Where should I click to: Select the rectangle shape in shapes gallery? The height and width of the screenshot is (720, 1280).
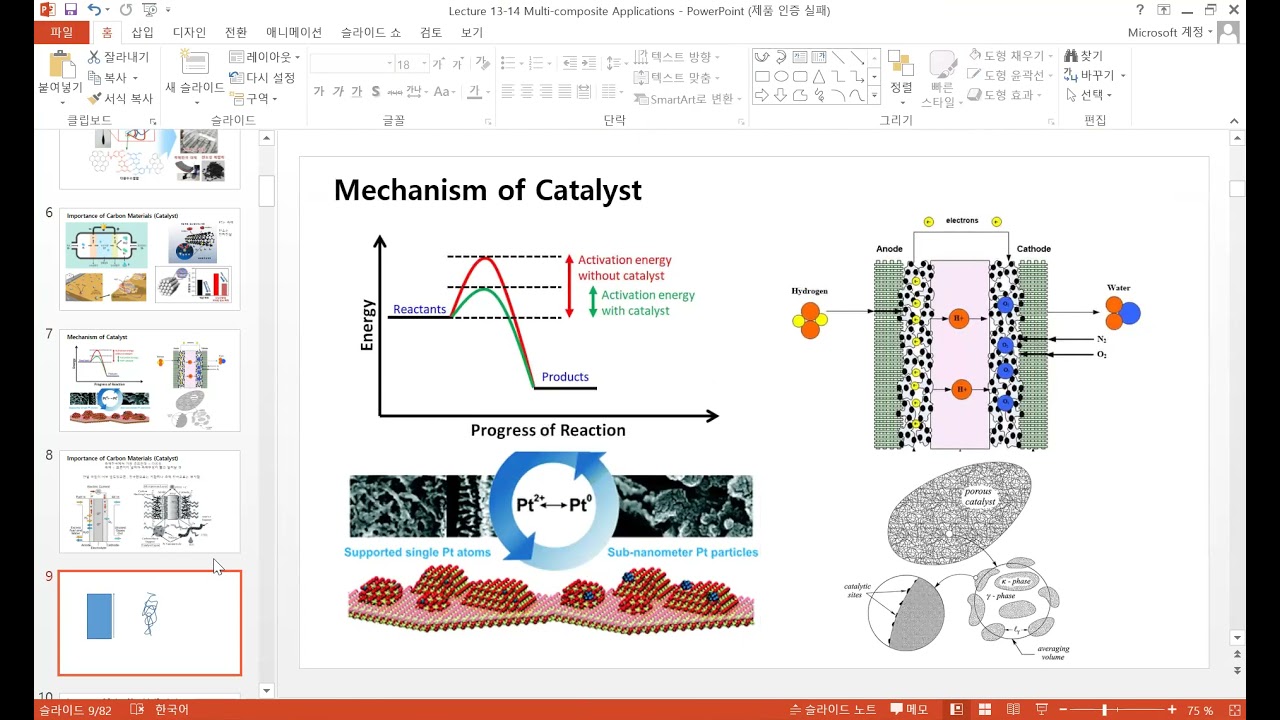pyautogui.click(x=762, y=76)
